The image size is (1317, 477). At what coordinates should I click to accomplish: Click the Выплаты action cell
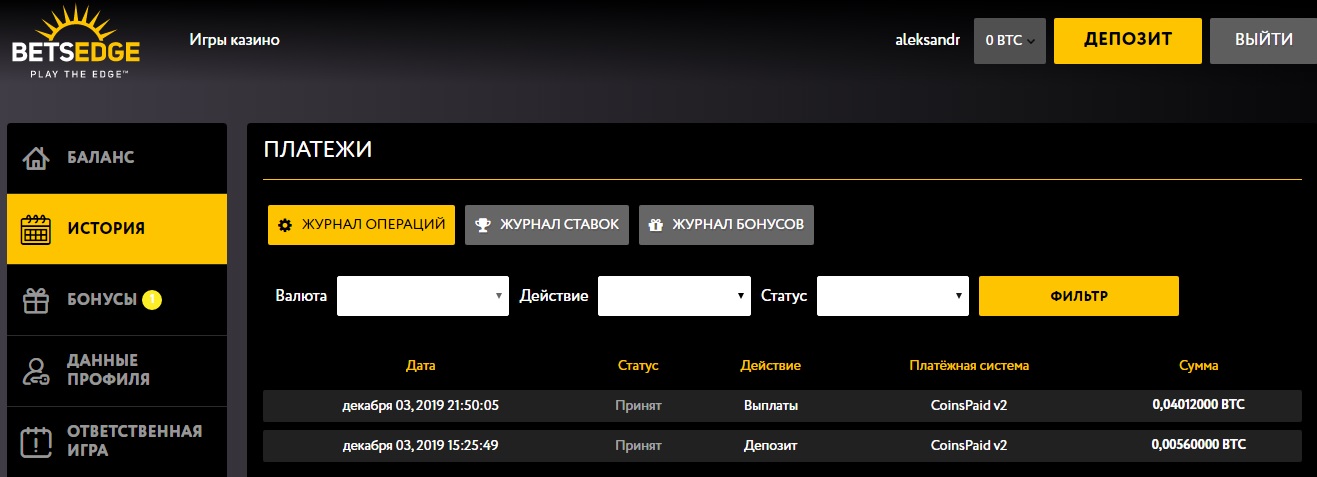[x=770, y=406]
